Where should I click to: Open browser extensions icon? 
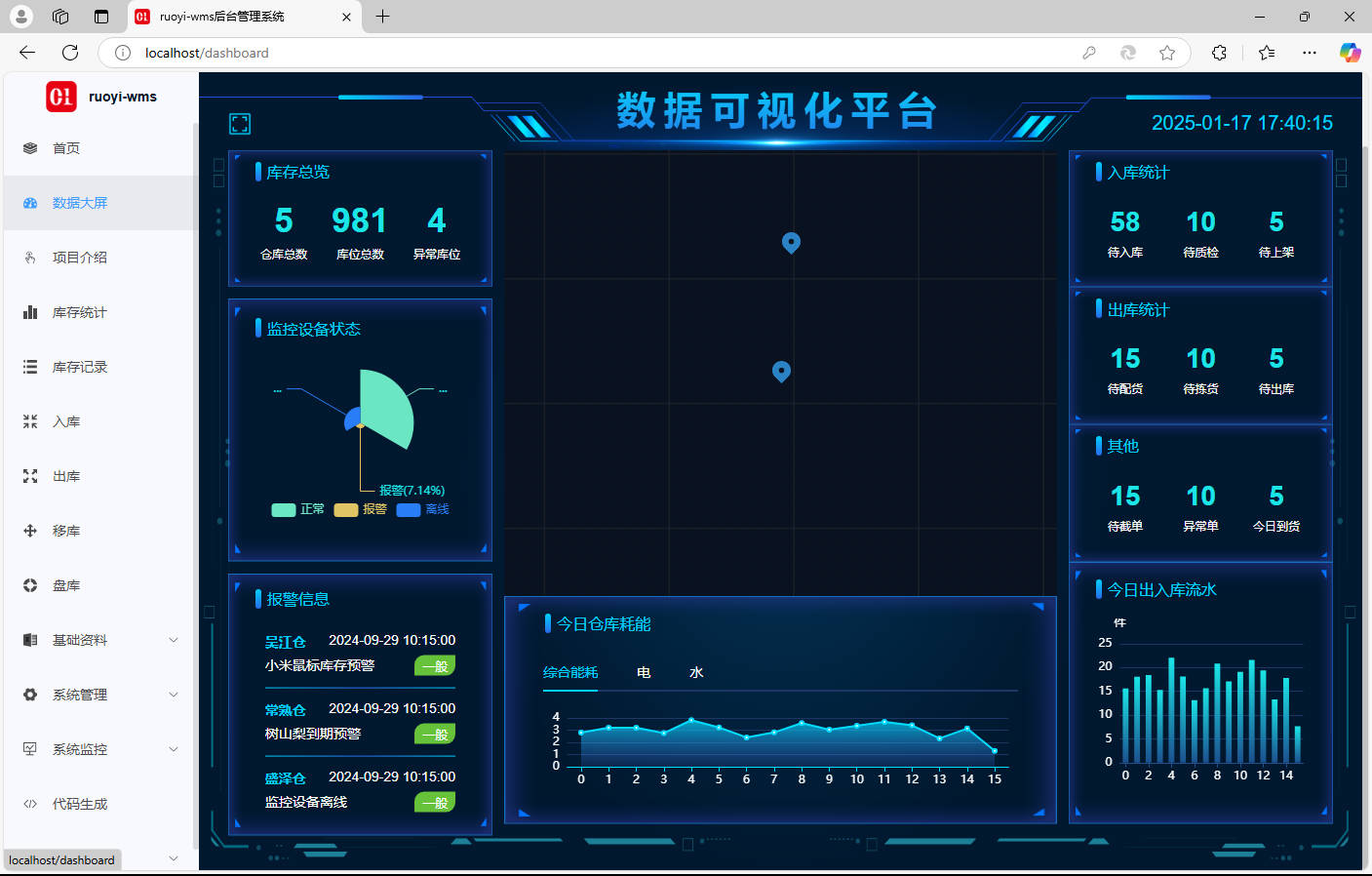tap(1219, 53)
